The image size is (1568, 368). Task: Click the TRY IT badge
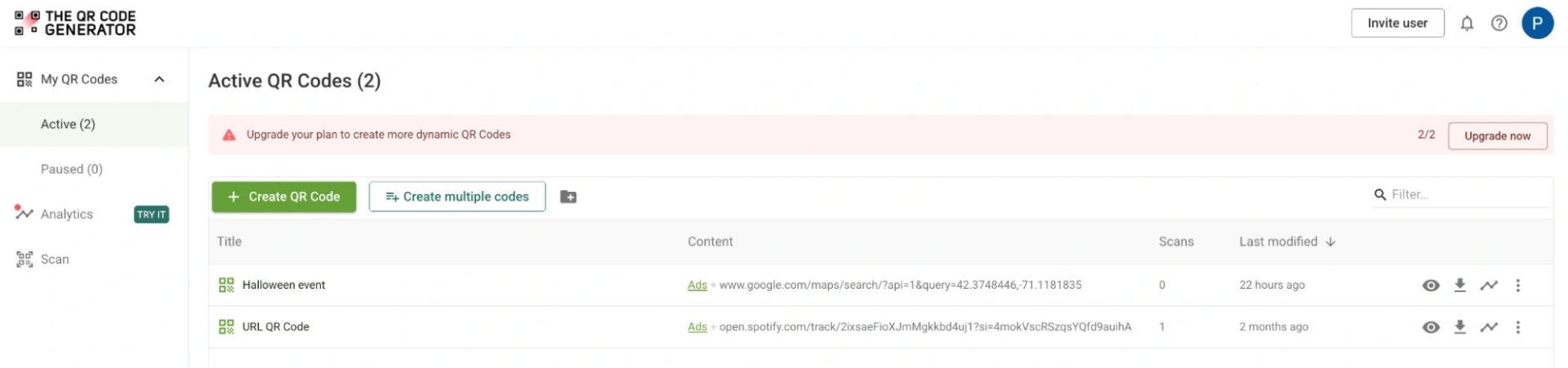coord(151,215)
